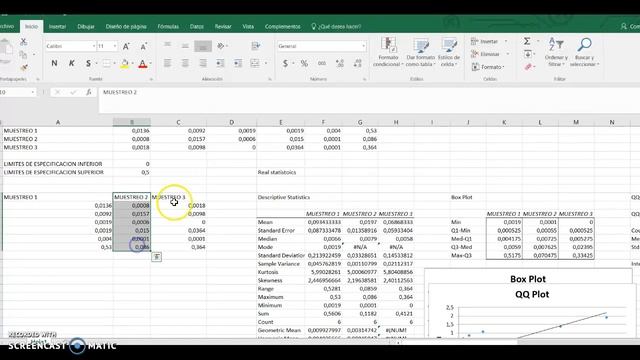Open the Name Box dropdown
The height and width of the screenshot is (360, 640).
pos(33,93)
